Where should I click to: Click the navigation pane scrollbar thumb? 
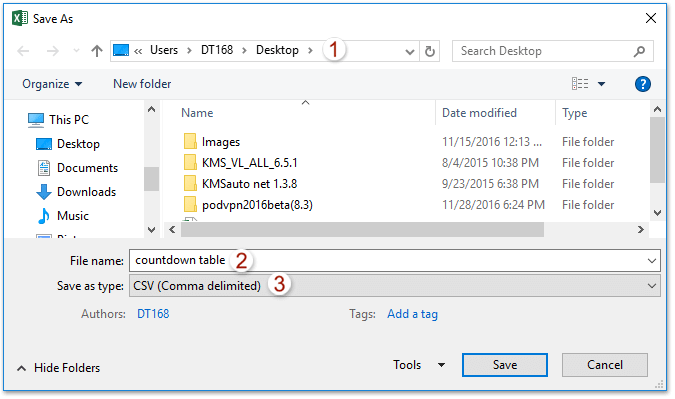[151, 179]
